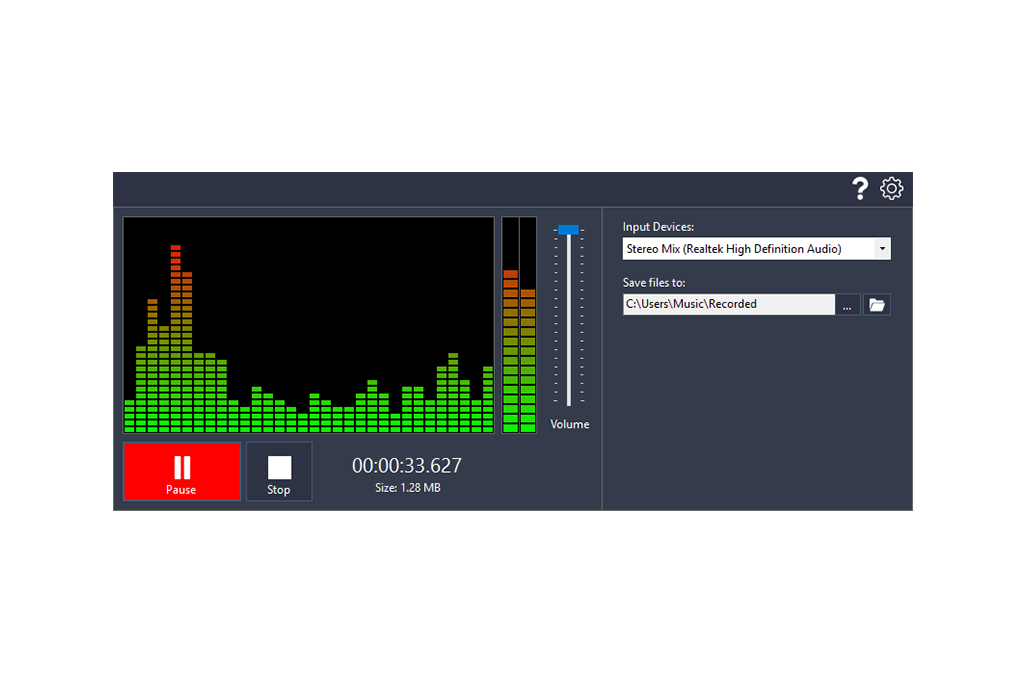The width and height of the screenshot is (1025, 683).
Task: Click the pause icon inside the red button
Action: [x=181, y=465]
